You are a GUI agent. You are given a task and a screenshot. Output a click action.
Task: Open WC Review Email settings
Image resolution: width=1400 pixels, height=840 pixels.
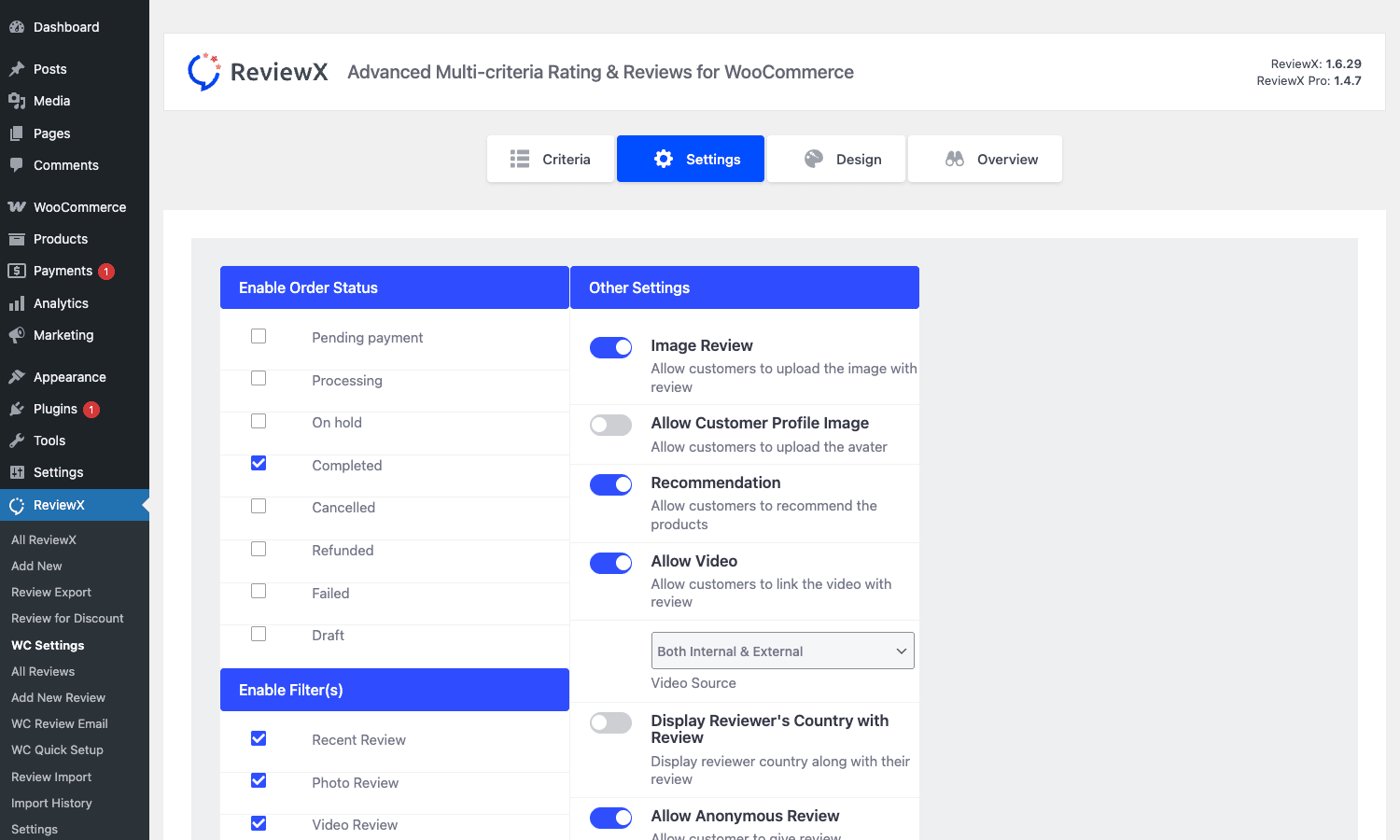click(60, 723)
